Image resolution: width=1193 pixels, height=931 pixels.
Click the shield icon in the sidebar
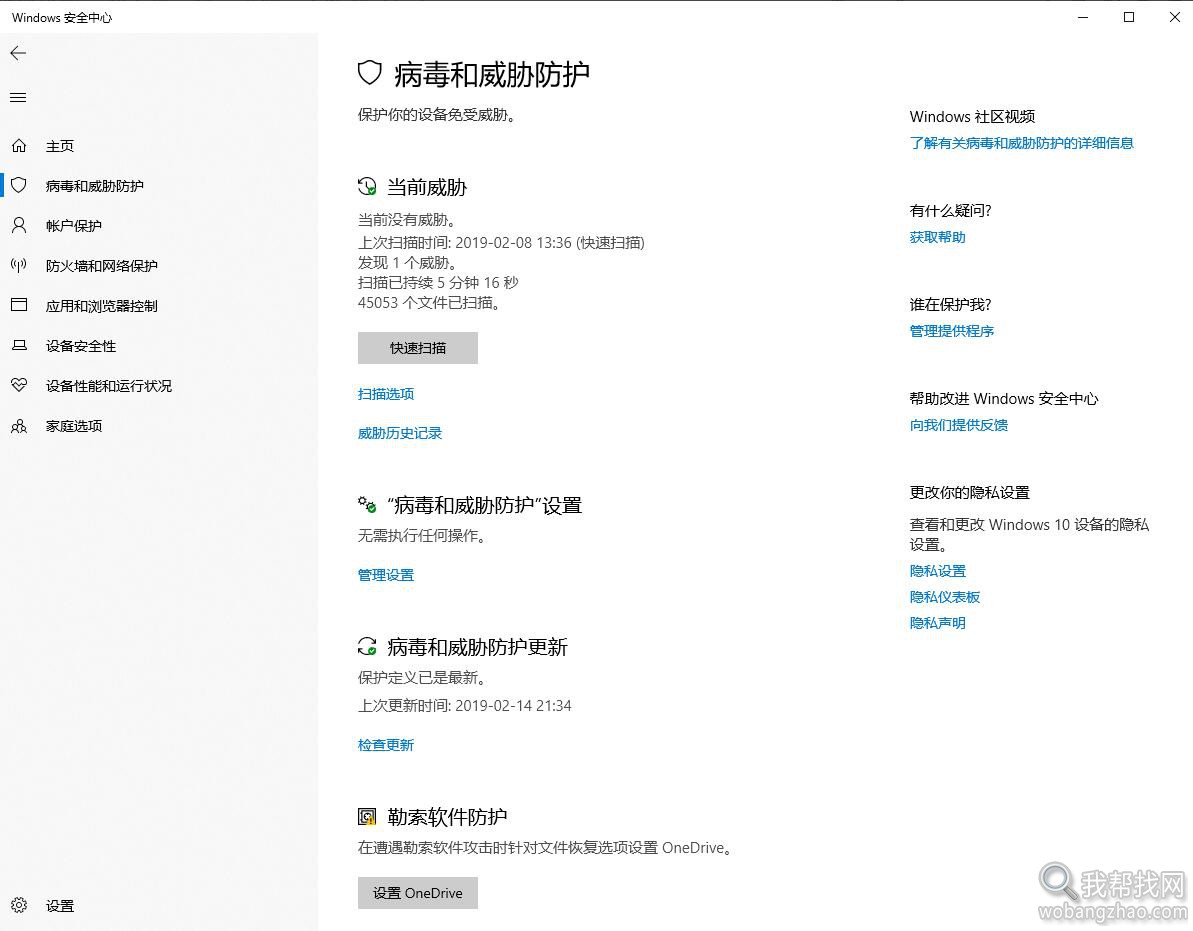[19, 185]
